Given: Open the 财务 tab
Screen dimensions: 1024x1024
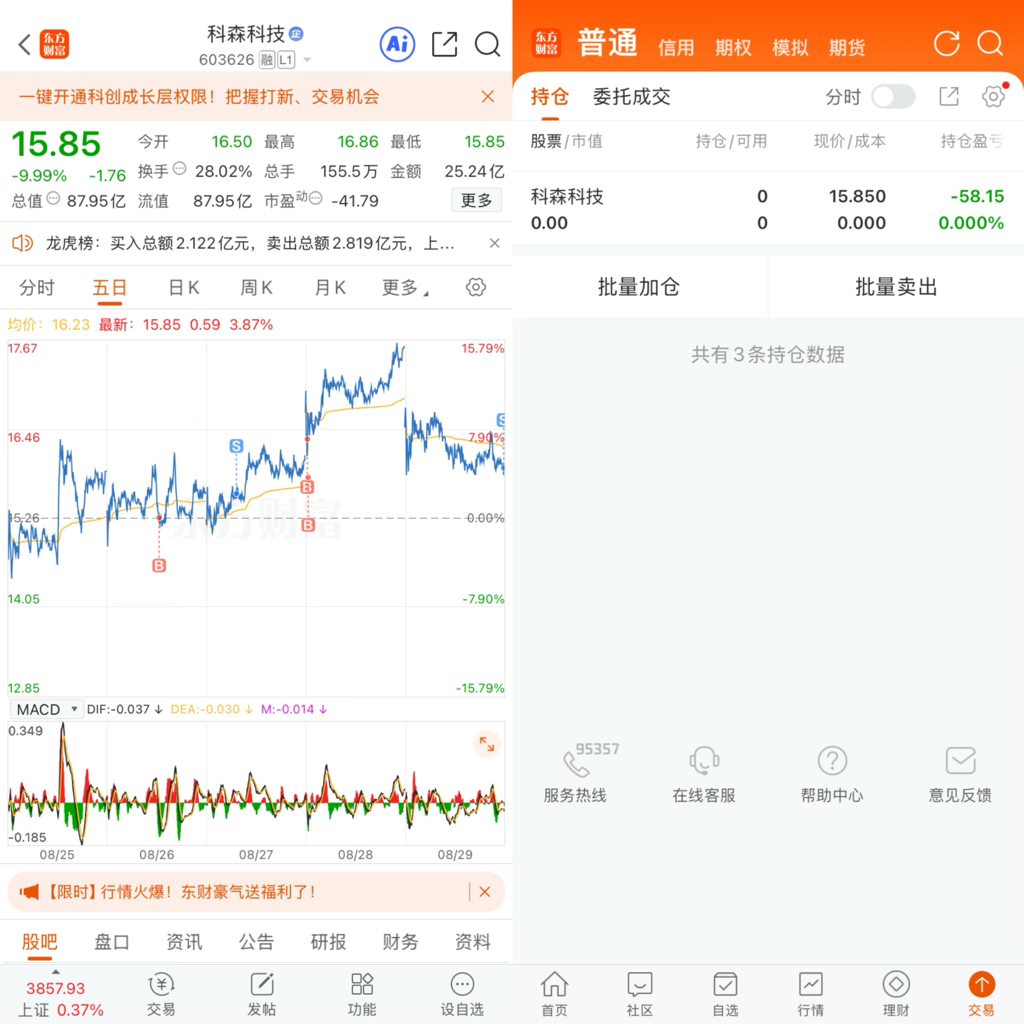Looking at the screenshot, I should click(400, 942).
